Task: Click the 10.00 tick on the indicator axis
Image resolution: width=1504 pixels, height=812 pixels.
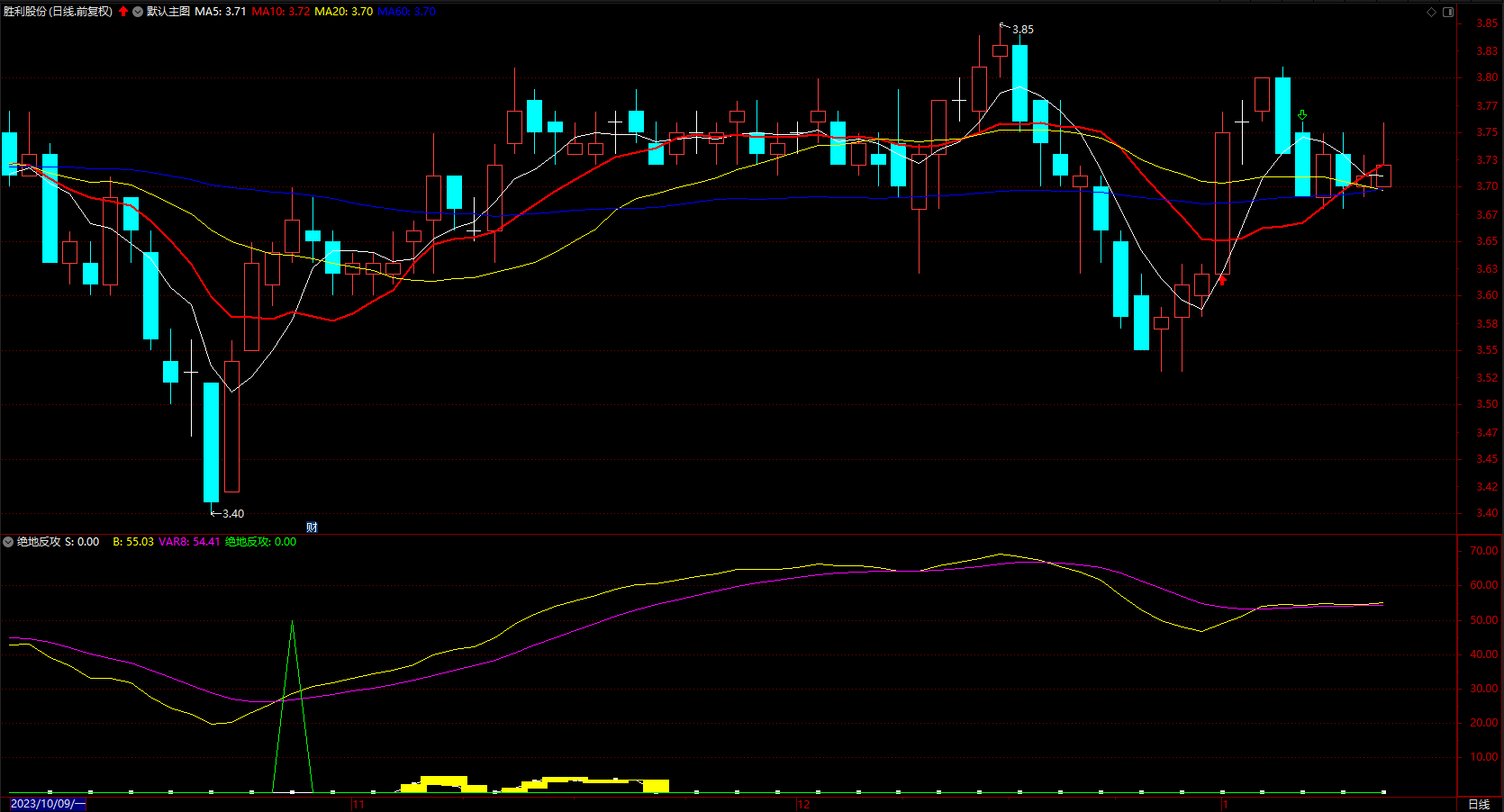Action: [x=1484, y=757]
